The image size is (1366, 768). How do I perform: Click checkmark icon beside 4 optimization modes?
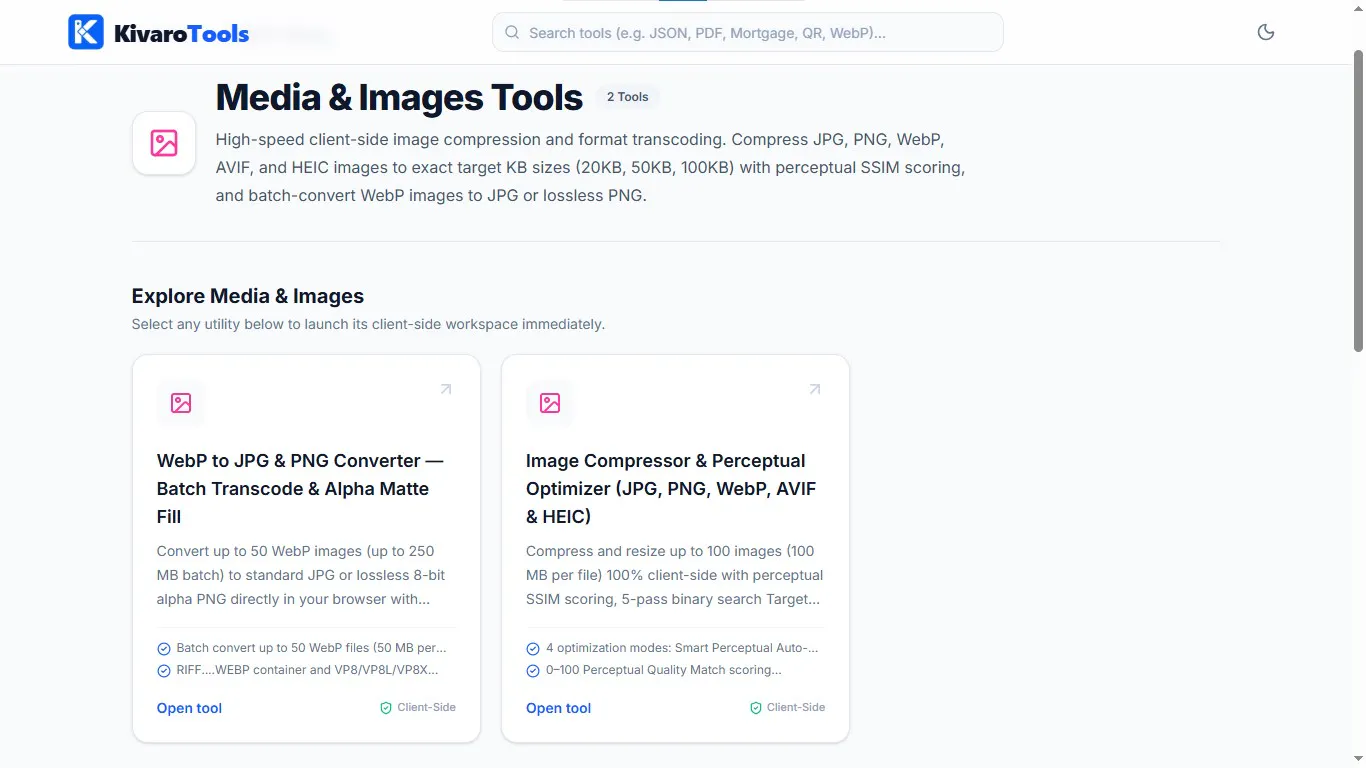pyautogui.click(x=533, y=649)
